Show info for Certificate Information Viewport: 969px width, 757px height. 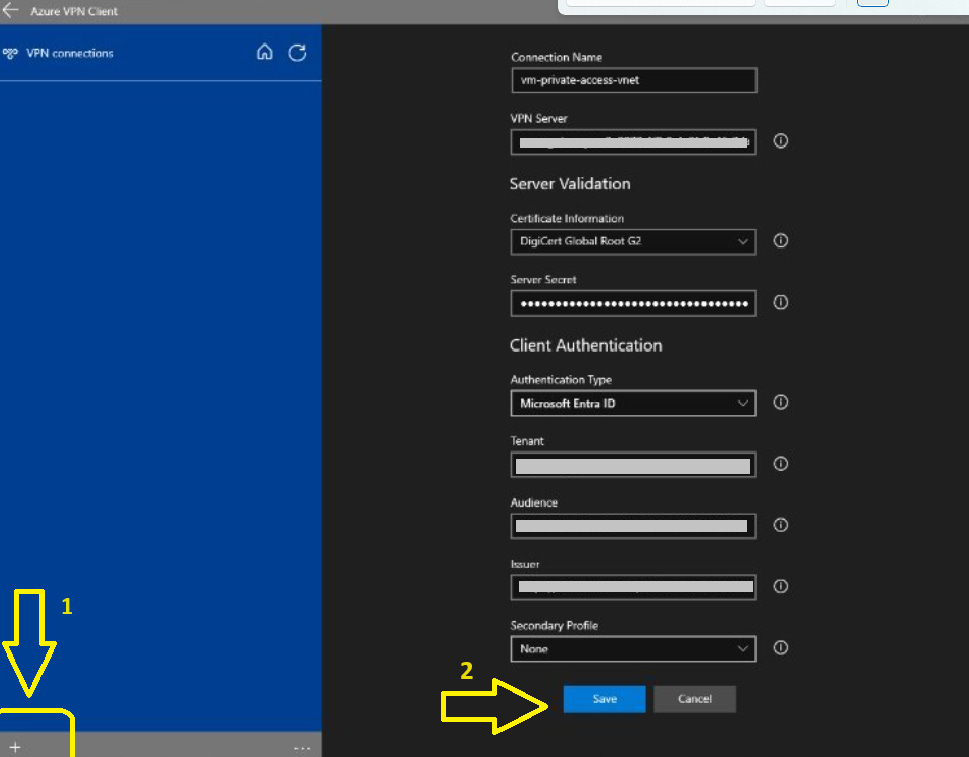781,240
